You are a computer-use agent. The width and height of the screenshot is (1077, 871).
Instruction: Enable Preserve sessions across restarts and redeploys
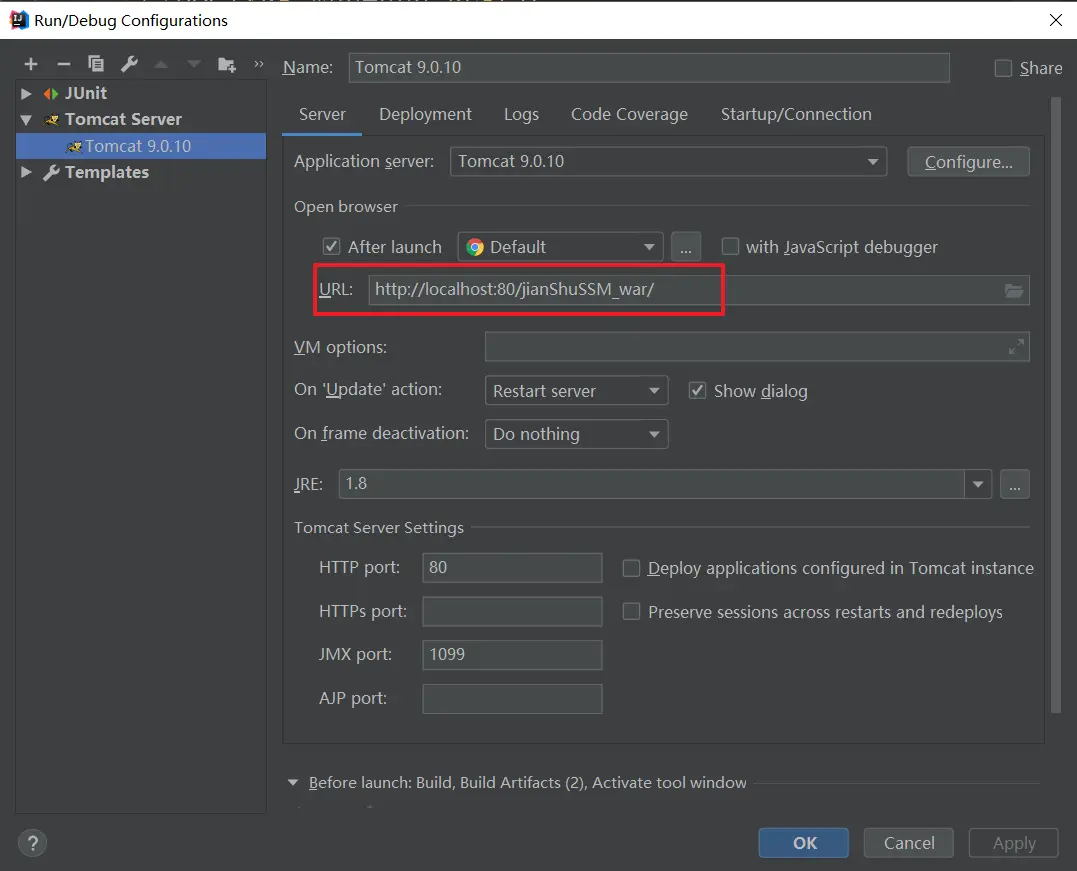[631, 611]
